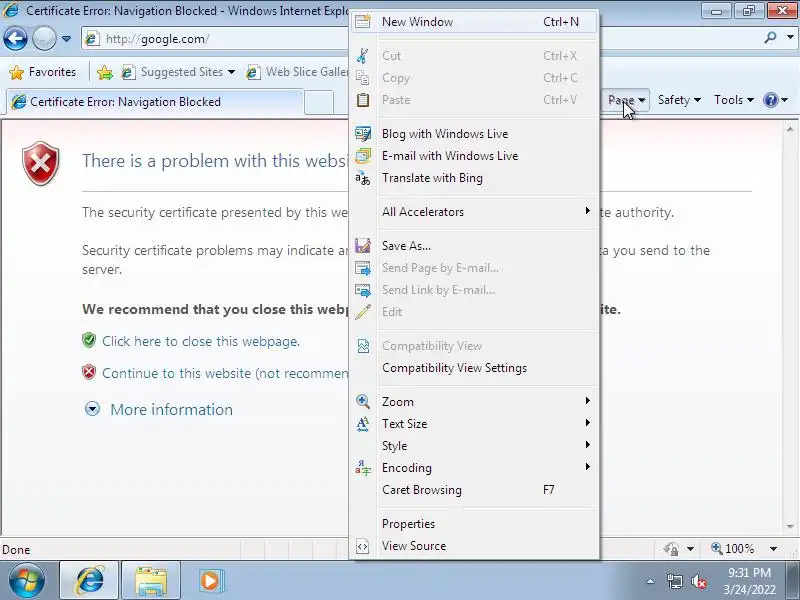Screen dimensions: 800x600
Task: Click the network tray icon
Action: (x=674, y=582)
